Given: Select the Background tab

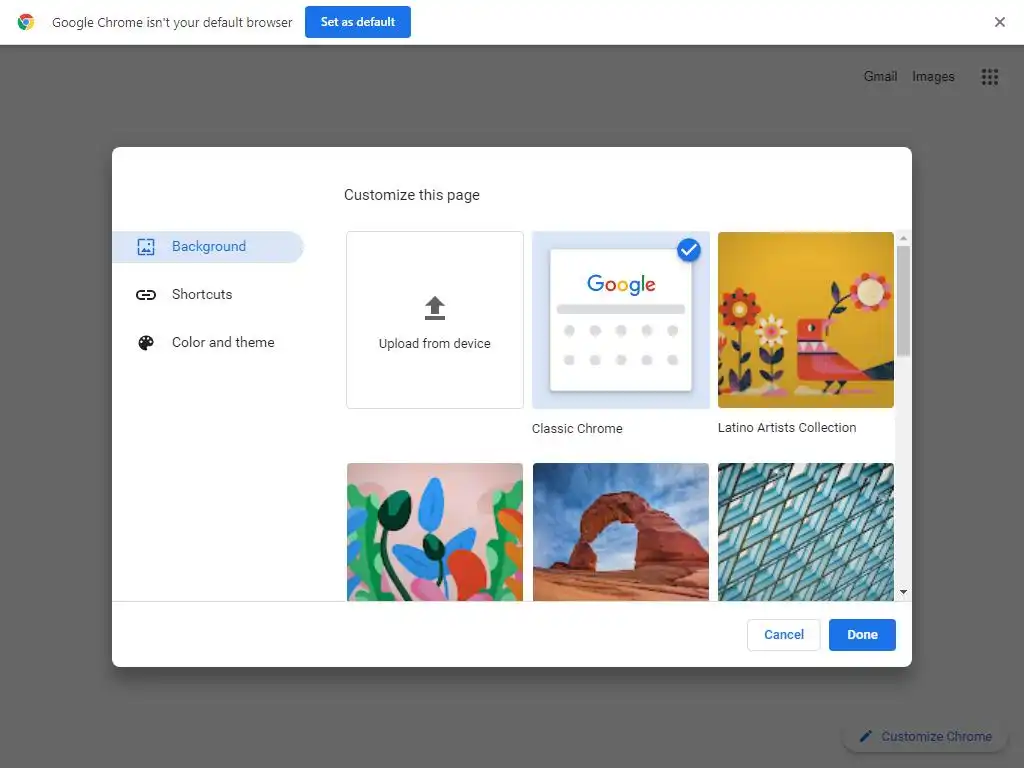Looking at the screenshot, I should 208,247.
